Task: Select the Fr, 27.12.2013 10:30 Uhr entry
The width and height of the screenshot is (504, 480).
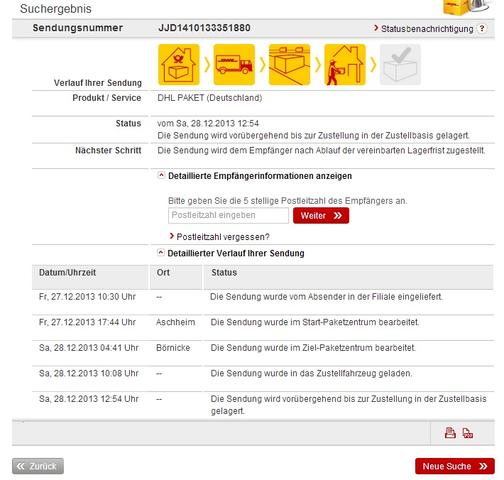Action: pyautogui.click(x=87, y=297)
